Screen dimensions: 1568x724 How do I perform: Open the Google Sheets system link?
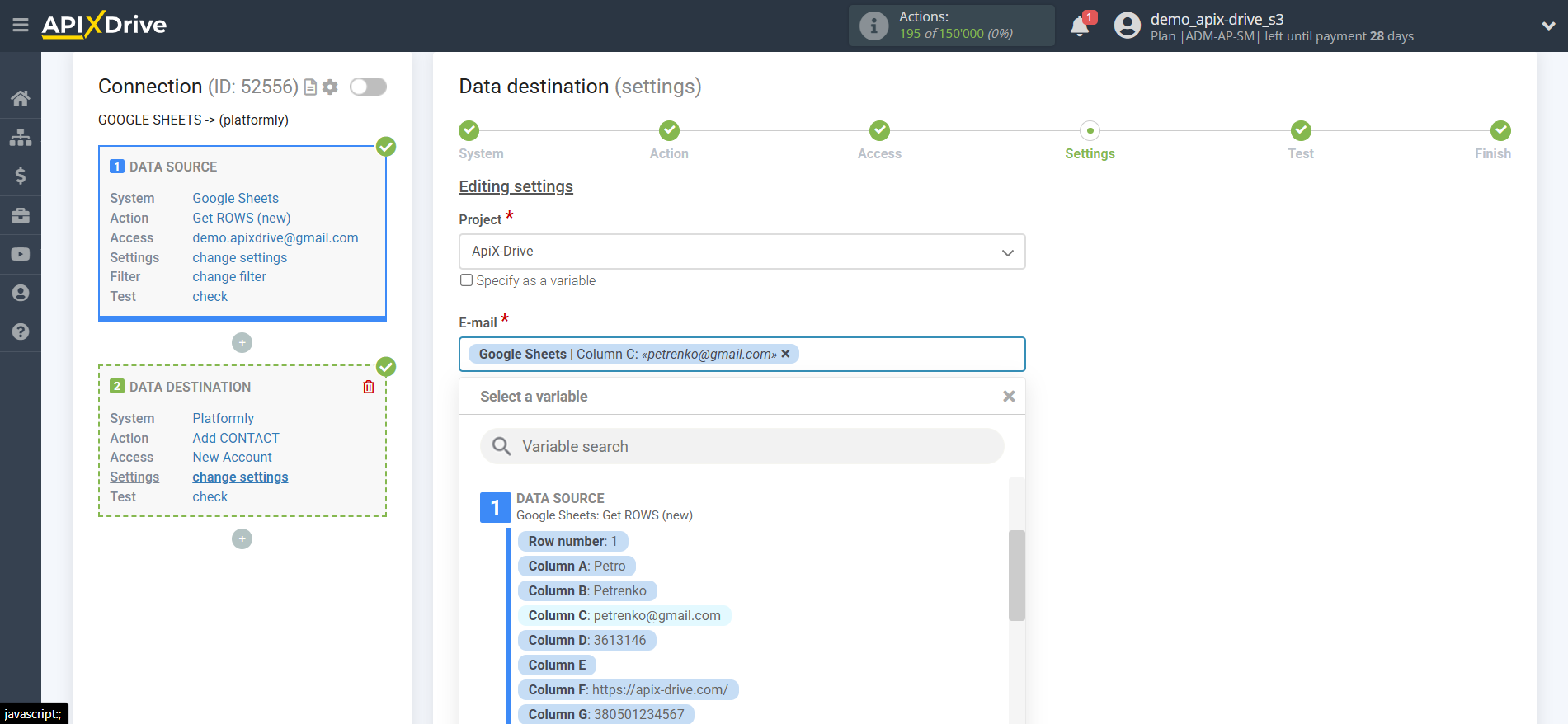(236, 198)
